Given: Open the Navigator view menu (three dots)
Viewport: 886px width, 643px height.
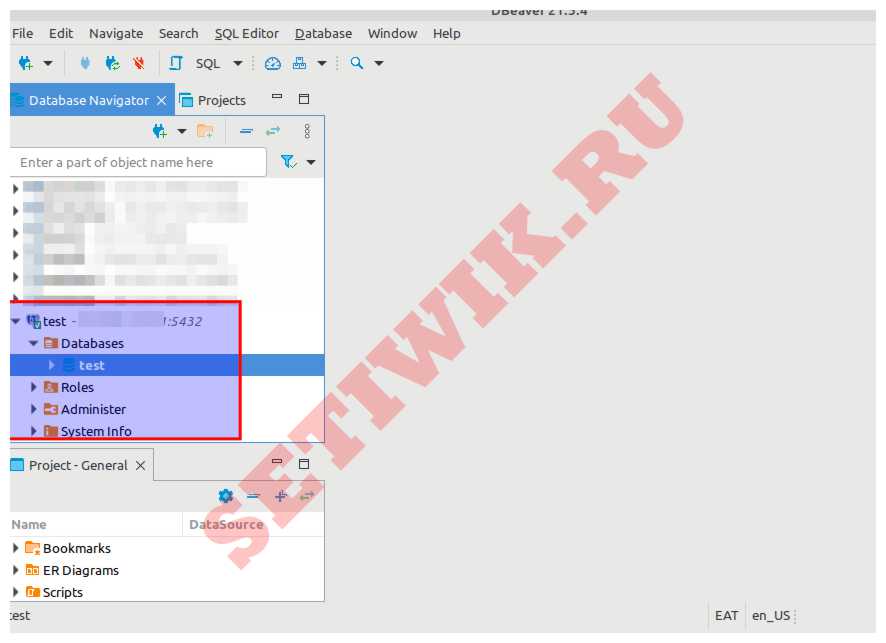Looking at the screenshot, I should 307,131.
